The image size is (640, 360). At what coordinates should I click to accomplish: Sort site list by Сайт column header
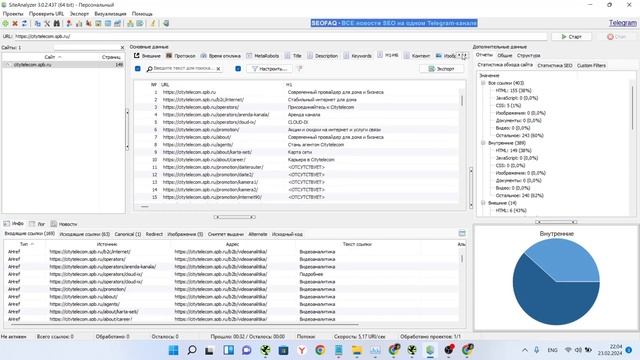point(50,57)
